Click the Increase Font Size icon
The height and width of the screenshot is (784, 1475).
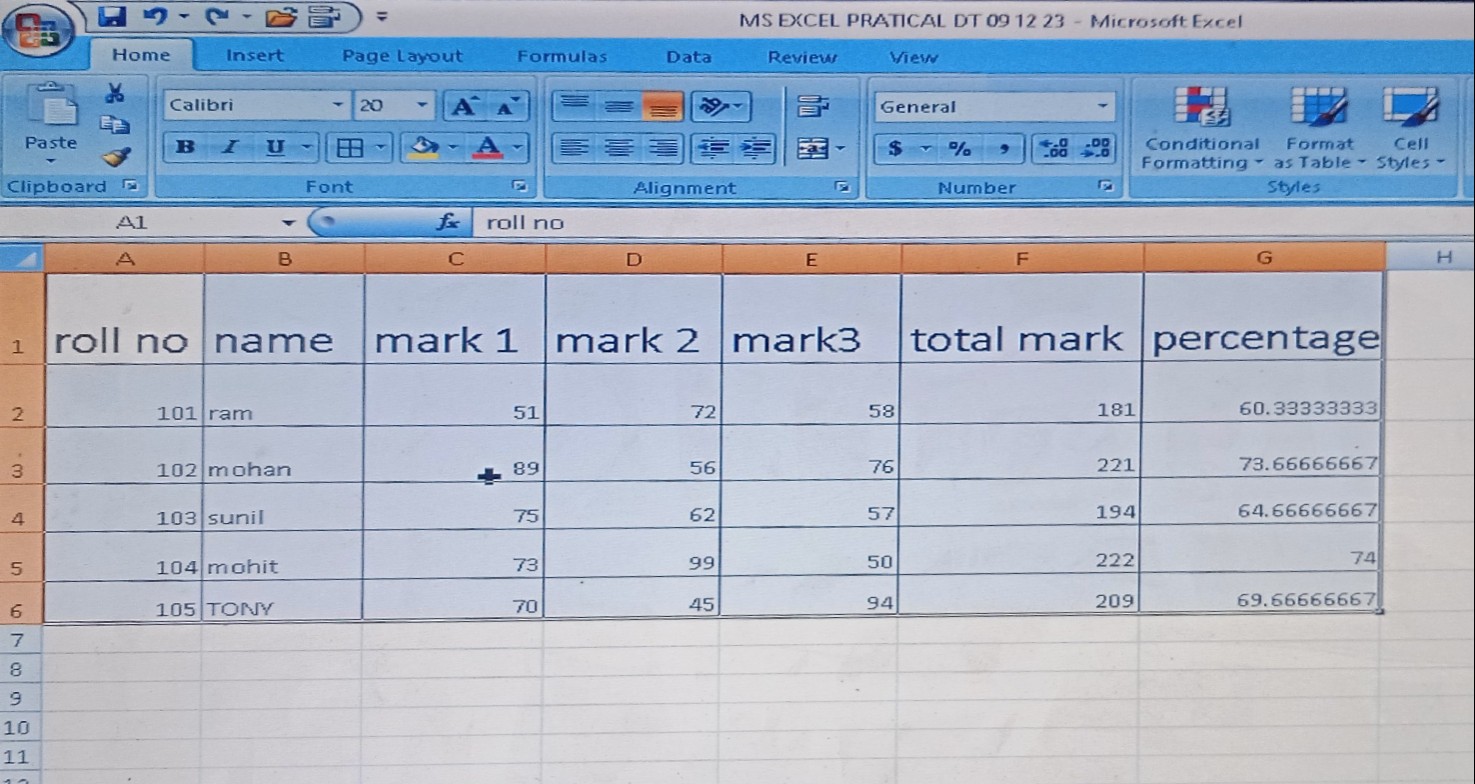tap(463, 106)
